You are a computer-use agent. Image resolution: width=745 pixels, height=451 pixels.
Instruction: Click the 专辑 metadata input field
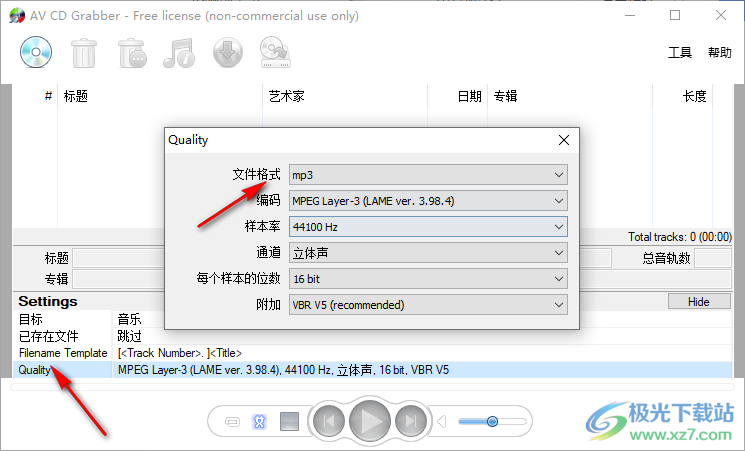pos(119,279)
